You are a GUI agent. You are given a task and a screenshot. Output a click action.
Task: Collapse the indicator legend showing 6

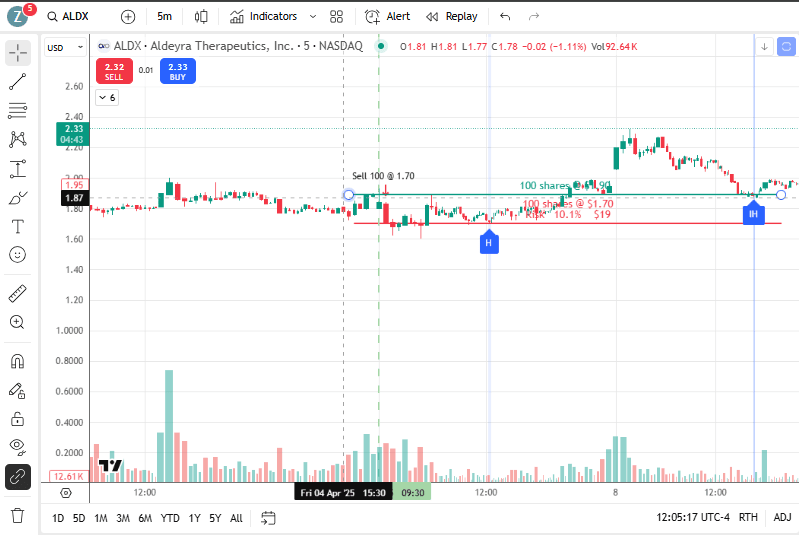107,97
